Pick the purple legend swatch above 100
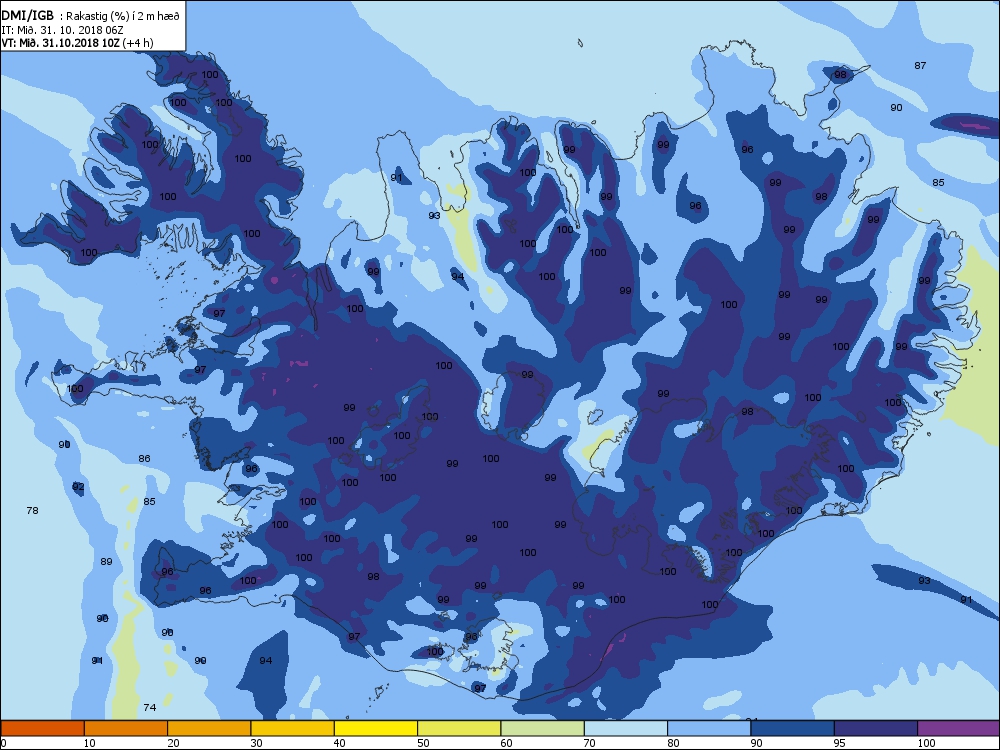Screen dimensions: 1000x750 pyautogui.click(x=959, y=728)
